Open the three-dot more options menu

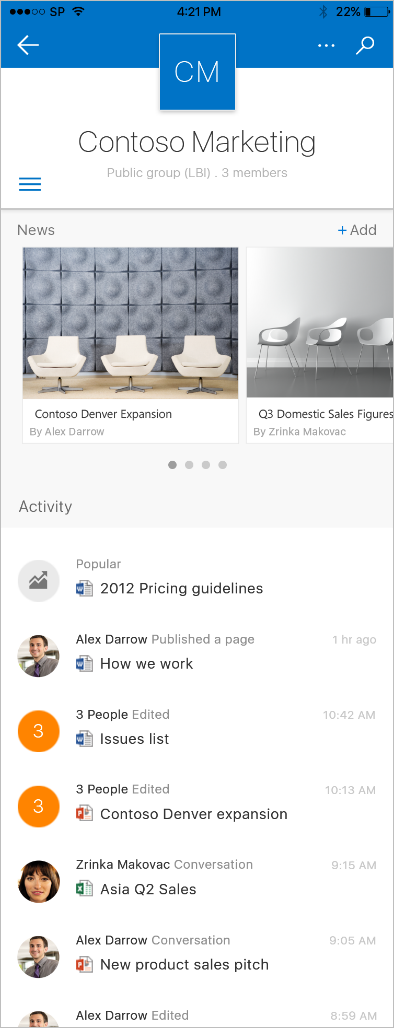(326, 46)
